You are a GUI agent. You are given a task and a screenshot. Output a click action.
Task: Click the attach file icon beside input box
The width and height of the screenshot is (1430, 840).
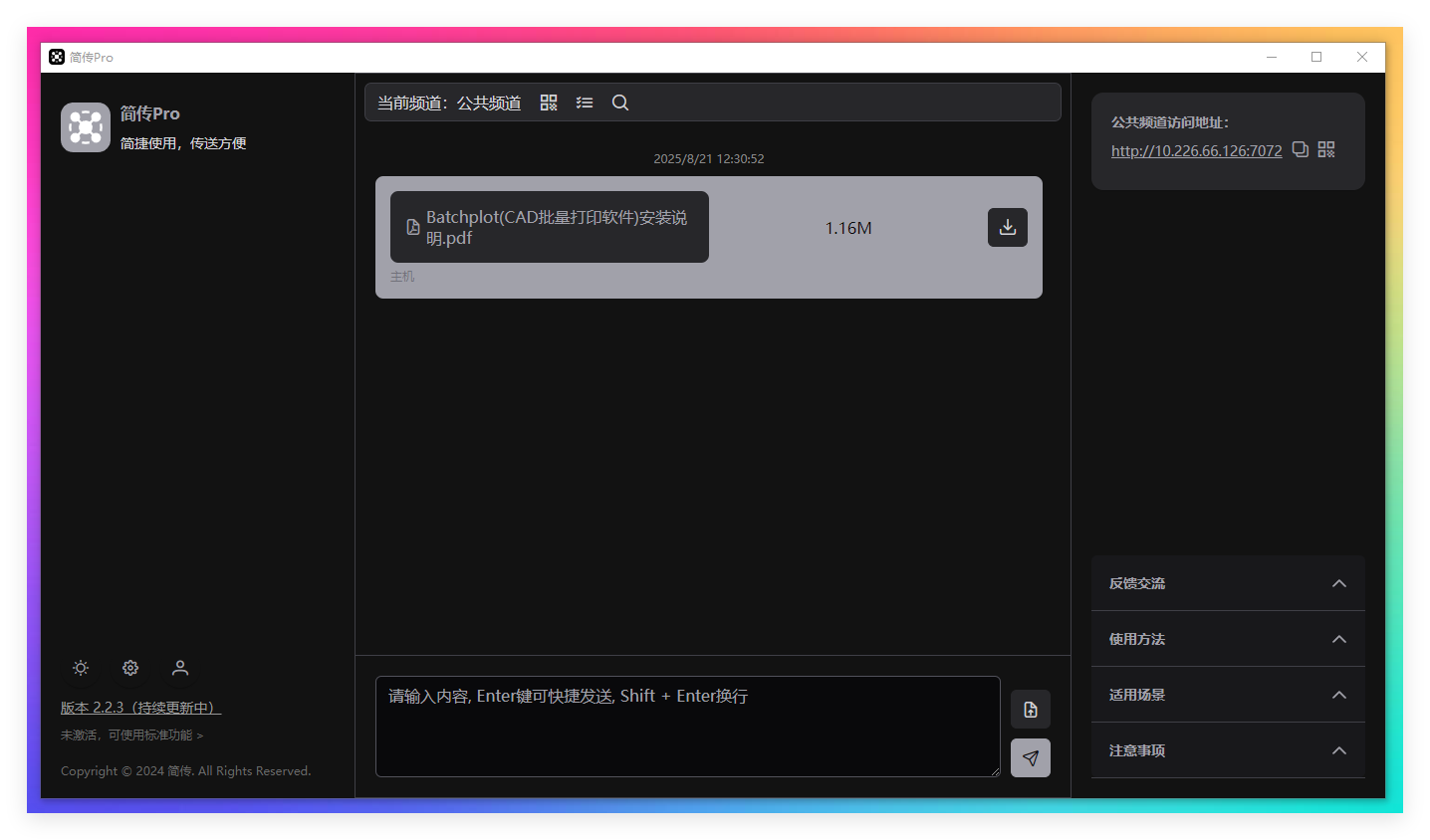(1031, 709)
